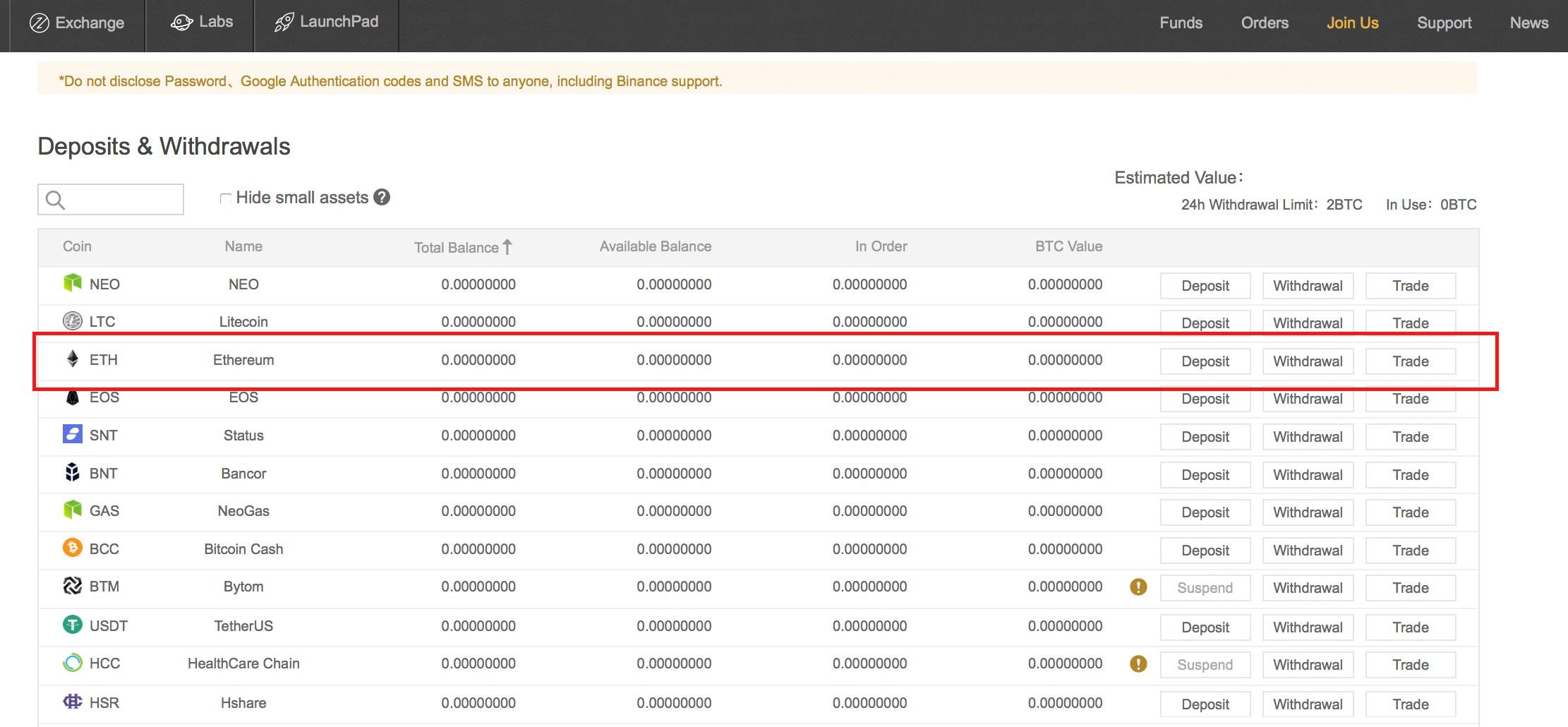The height and width of the screenshot is (727, 1568).
Task: Open the Labs menu item
Action: pyautogui.click(x=202, y=22)
